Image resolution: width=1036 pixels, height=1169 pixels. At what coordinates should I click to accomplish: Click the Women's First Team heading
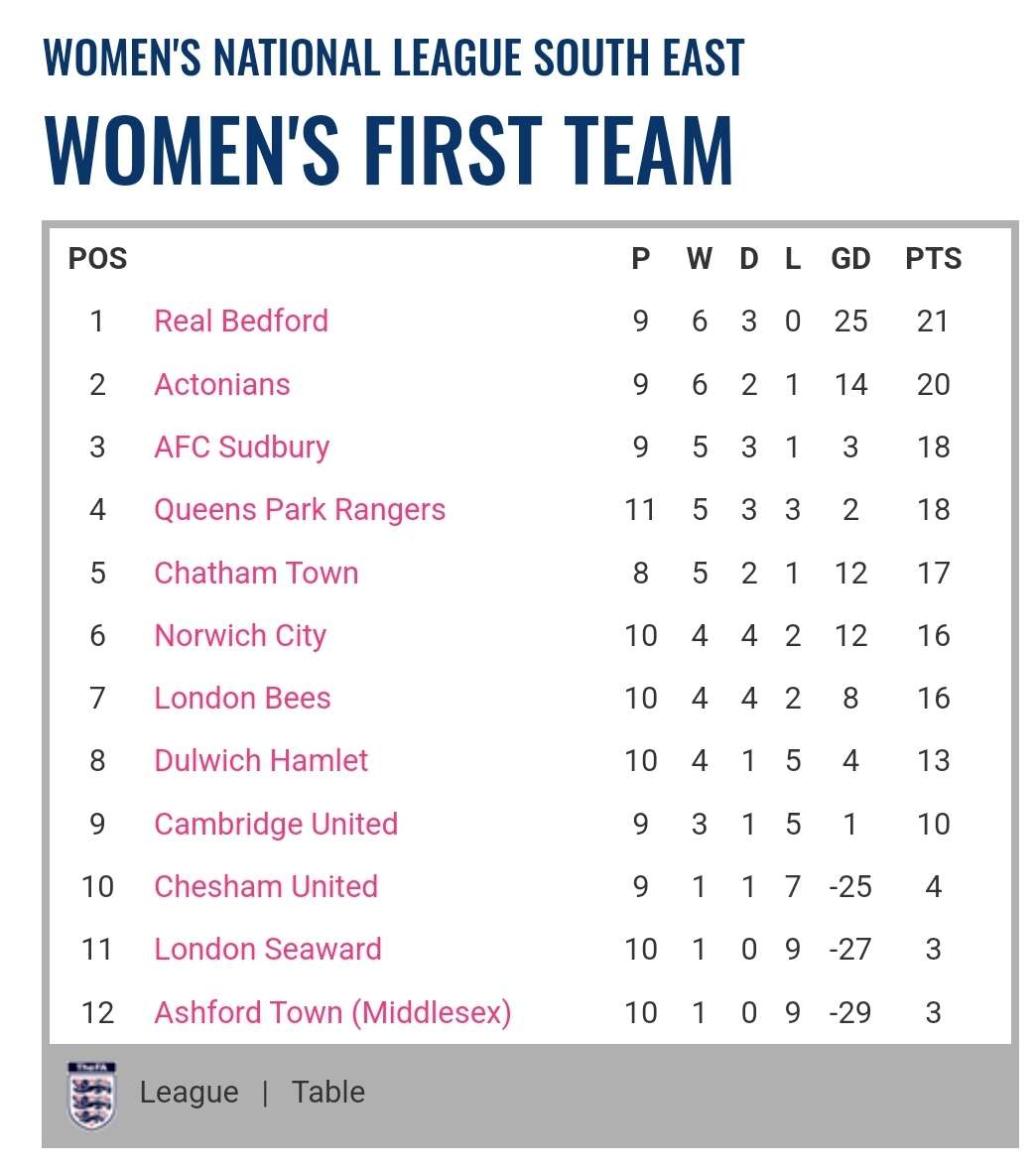tap(389, 151)
